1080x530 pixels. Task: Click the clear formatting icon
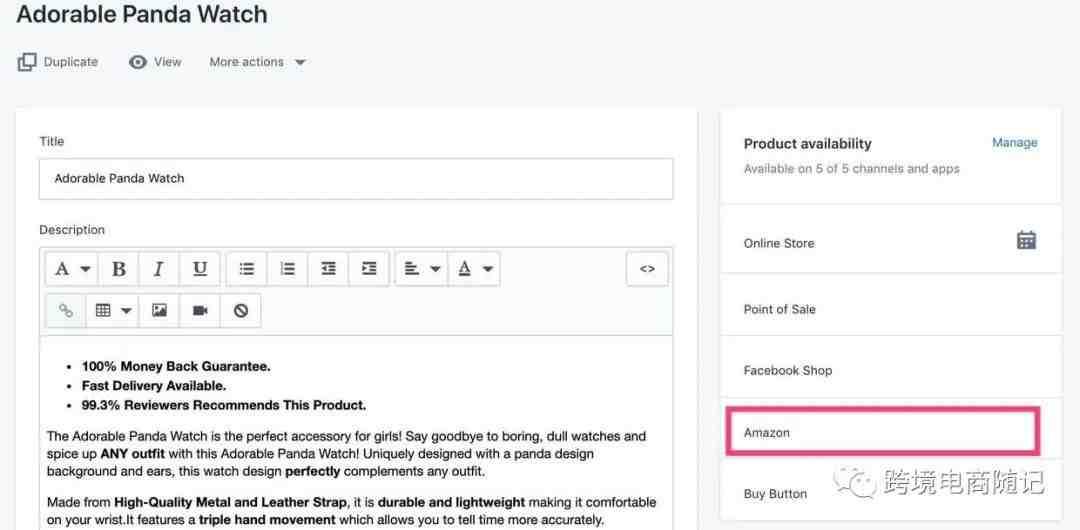240,311
